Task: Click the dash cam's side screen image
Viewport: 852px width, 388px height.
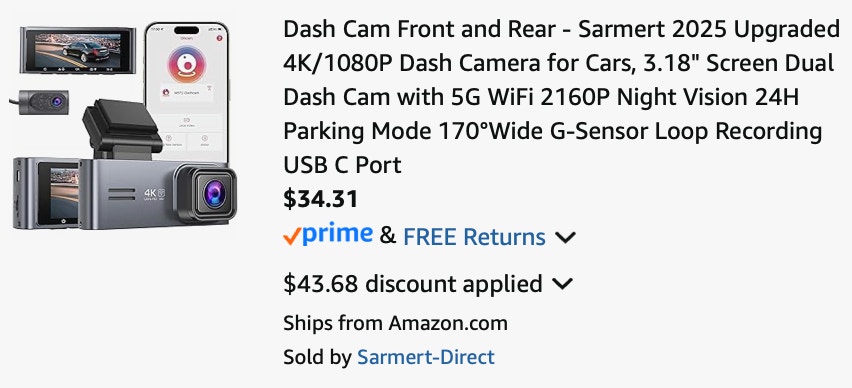Action: tap(58, 193)
